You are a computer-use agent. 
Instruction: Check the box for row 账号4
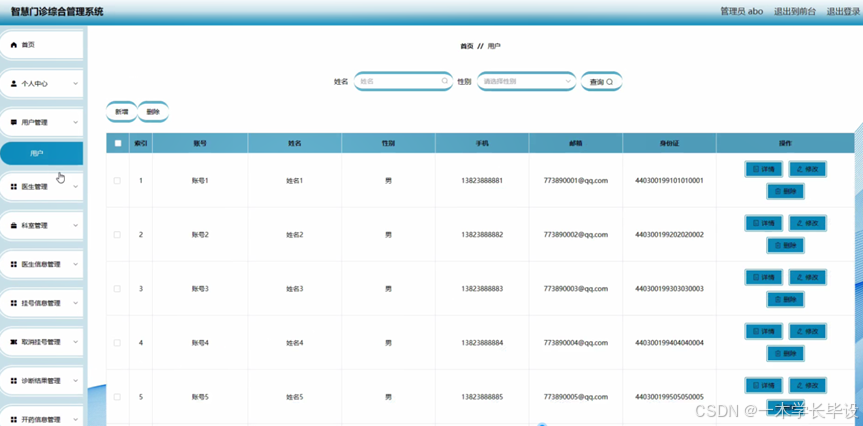click(x=117, y=342)
